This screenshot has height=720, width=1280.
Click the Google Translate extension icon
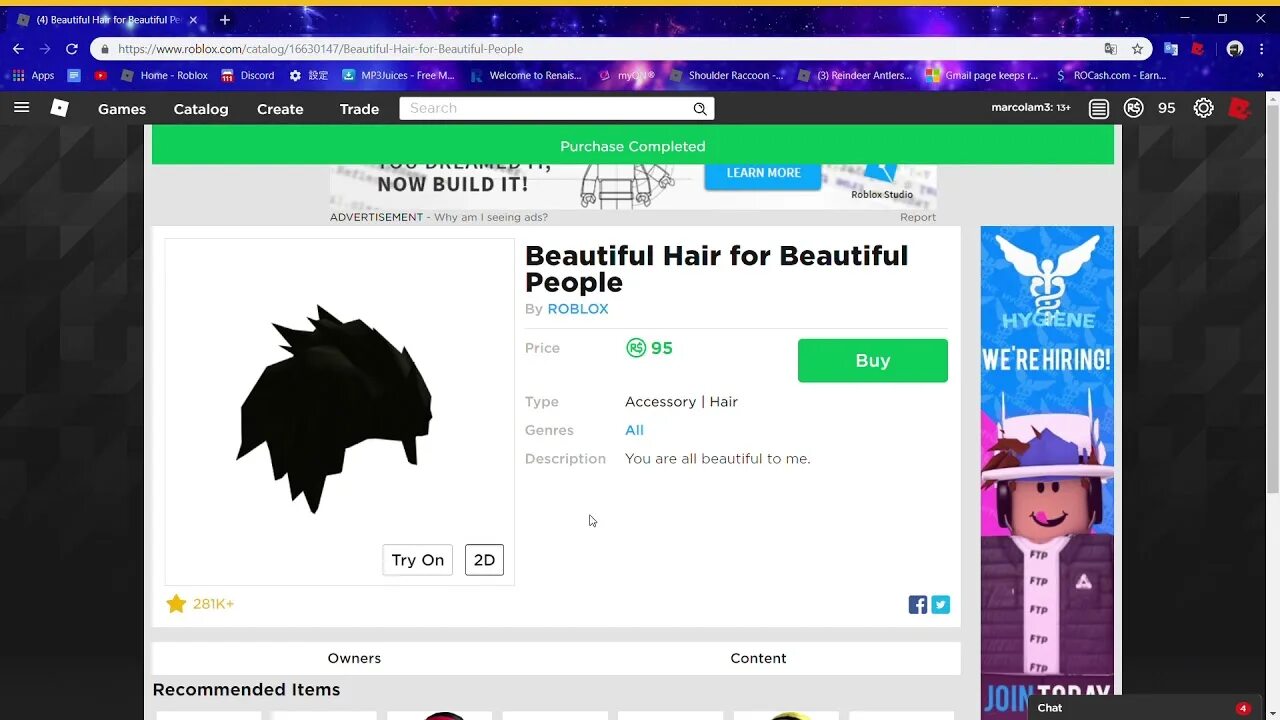pos(1171,49)
